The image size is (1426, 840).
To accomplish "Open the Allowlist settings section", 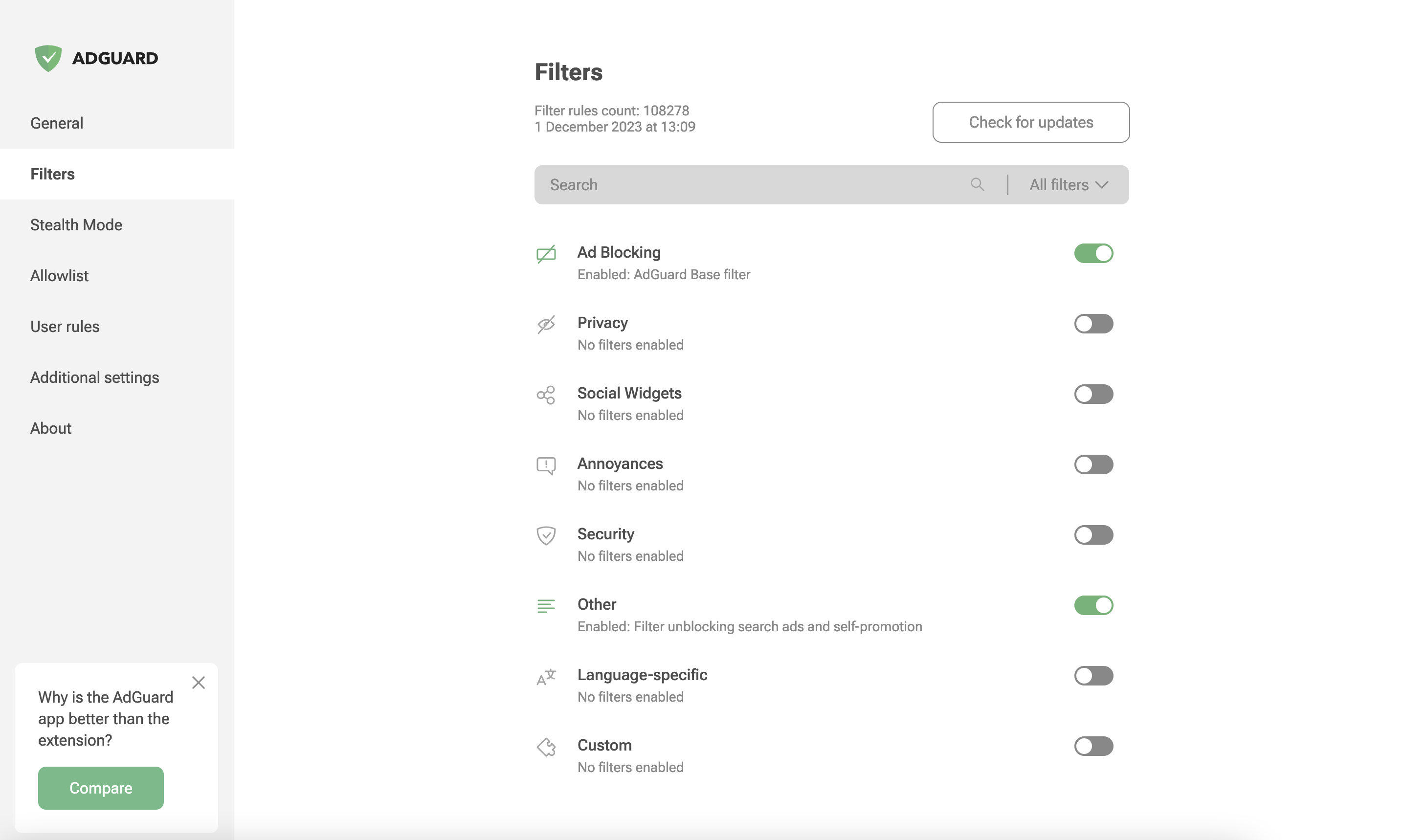I will pos(59,275).
